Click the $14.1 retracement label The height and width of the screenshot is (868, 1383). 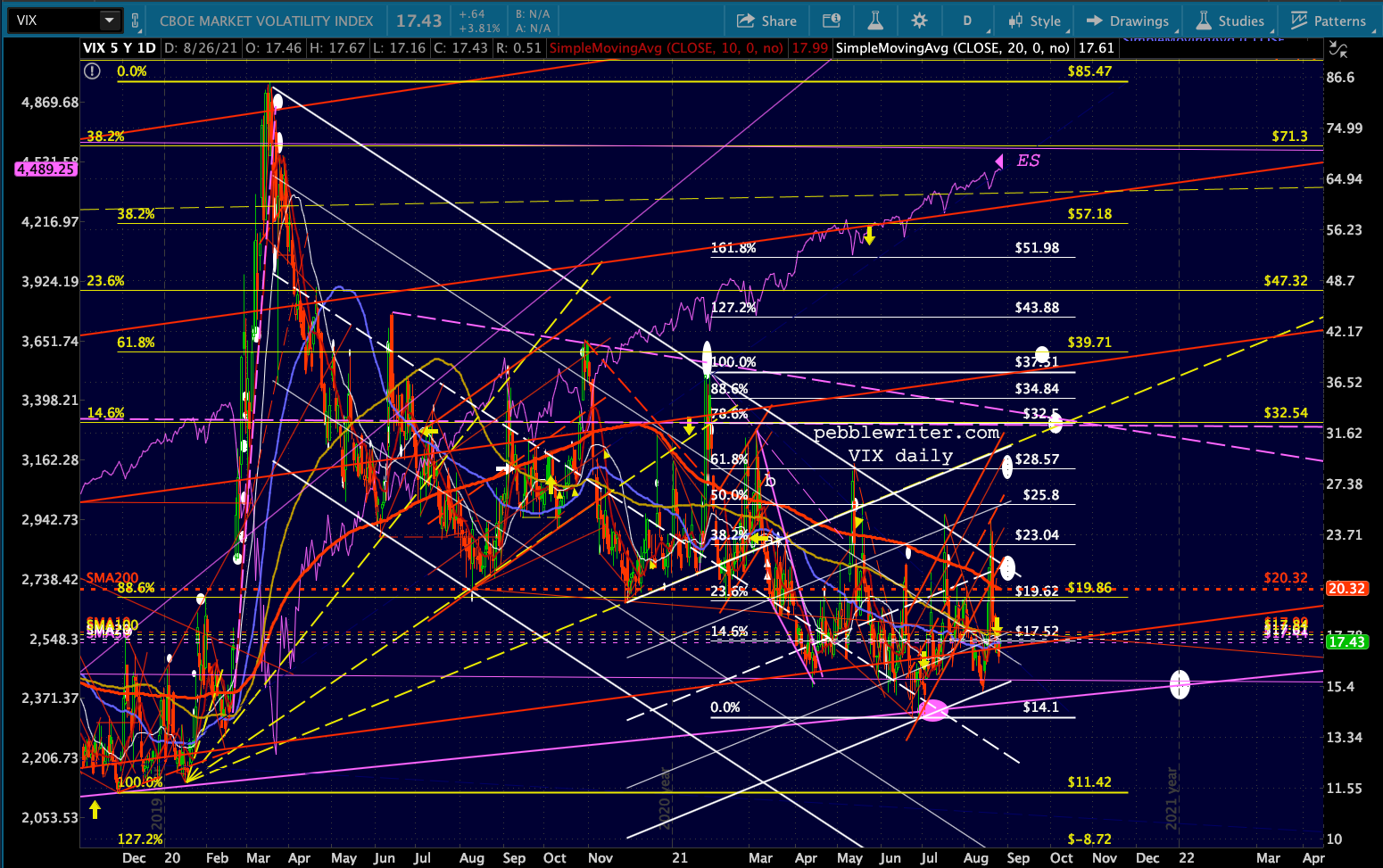pyautogui.click(x=1040, y=707)
